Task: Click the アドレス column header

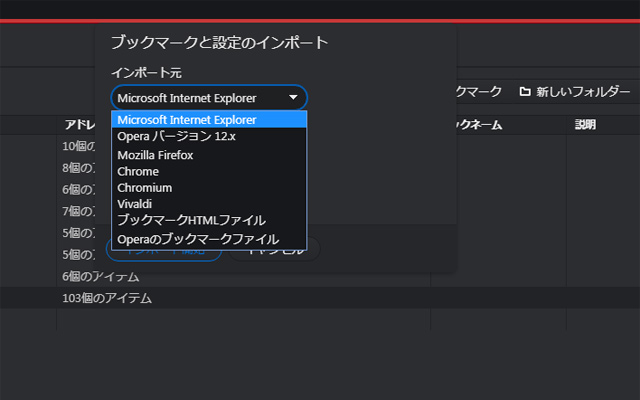Action: [x=80, y=124]
